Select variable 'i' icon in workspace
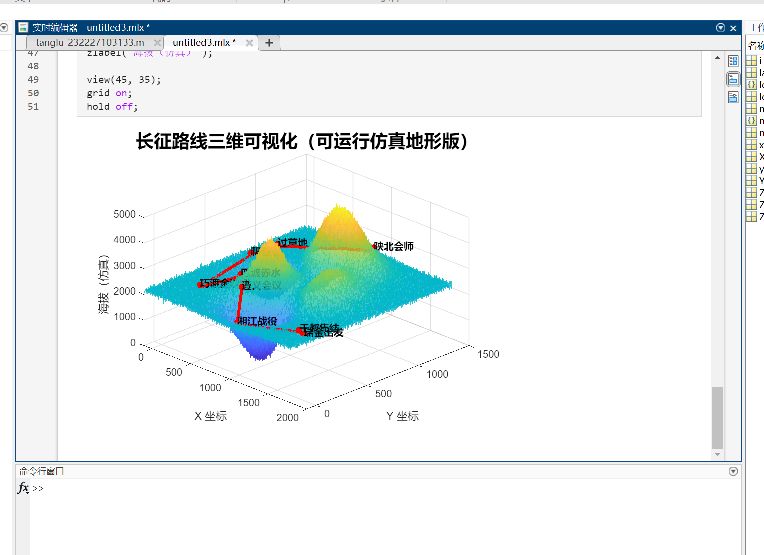The width and height of the screenshot is (764, 555). [x=751, y=61]
